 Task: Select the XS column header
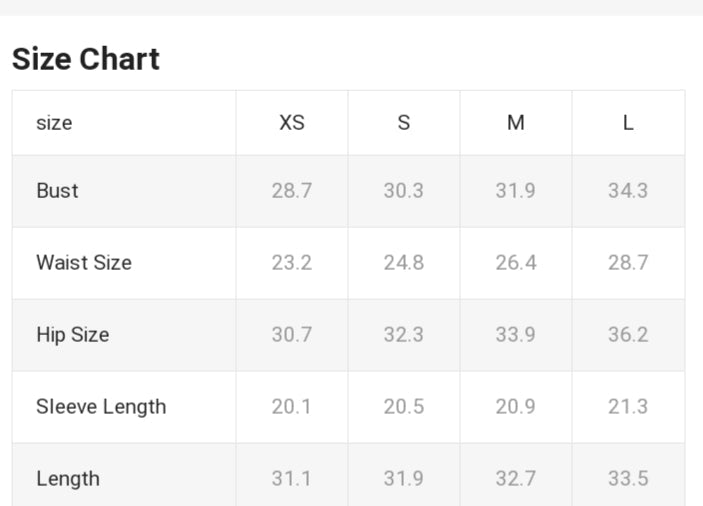click(291, 123)
